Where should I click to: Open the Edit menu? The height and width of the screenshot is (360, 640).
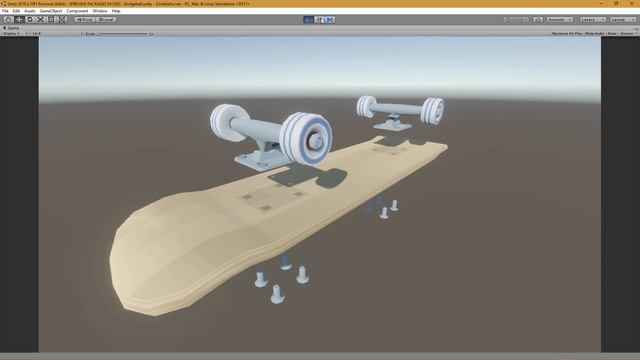click(x=16, y=11)
